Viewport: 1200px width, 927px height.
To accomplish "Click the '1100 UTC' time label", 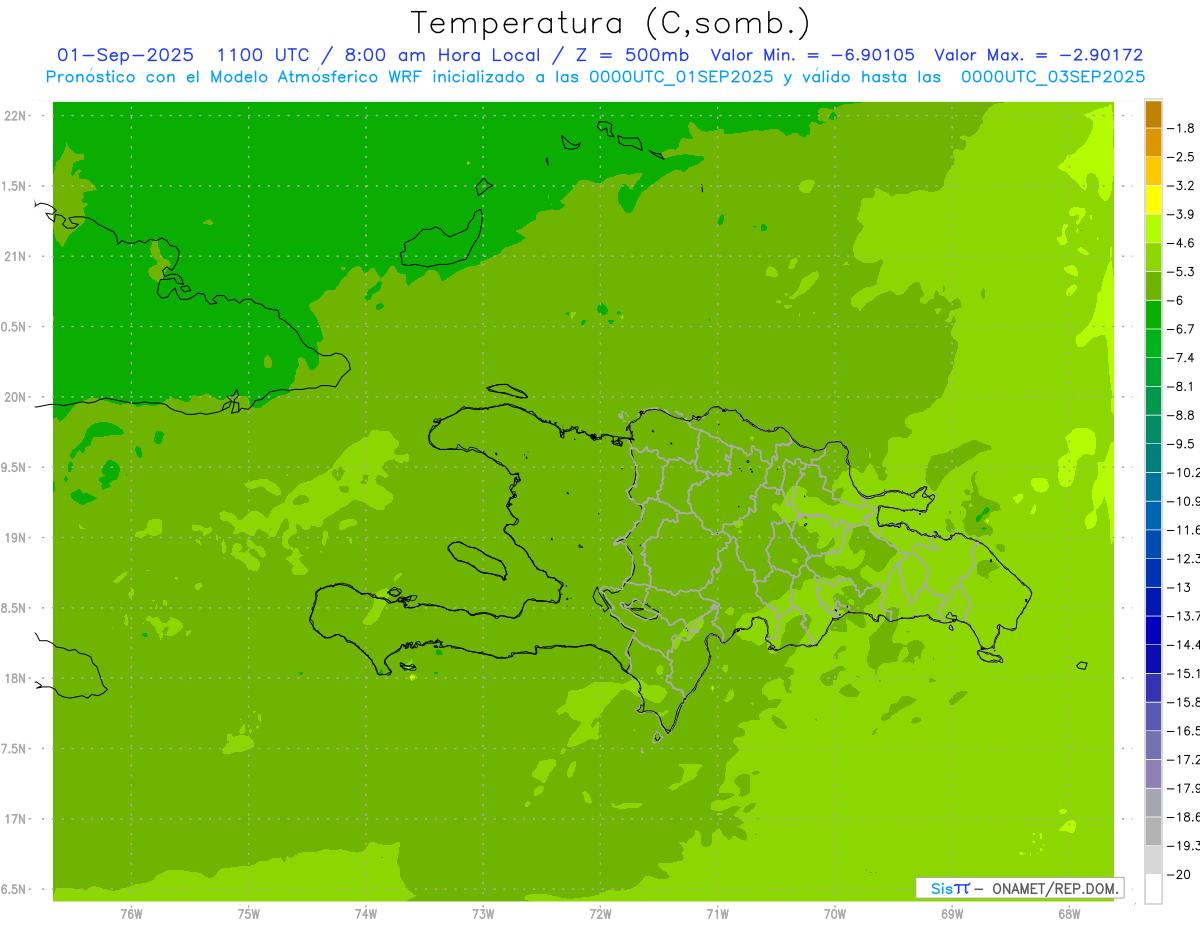I will pos(265,55).
